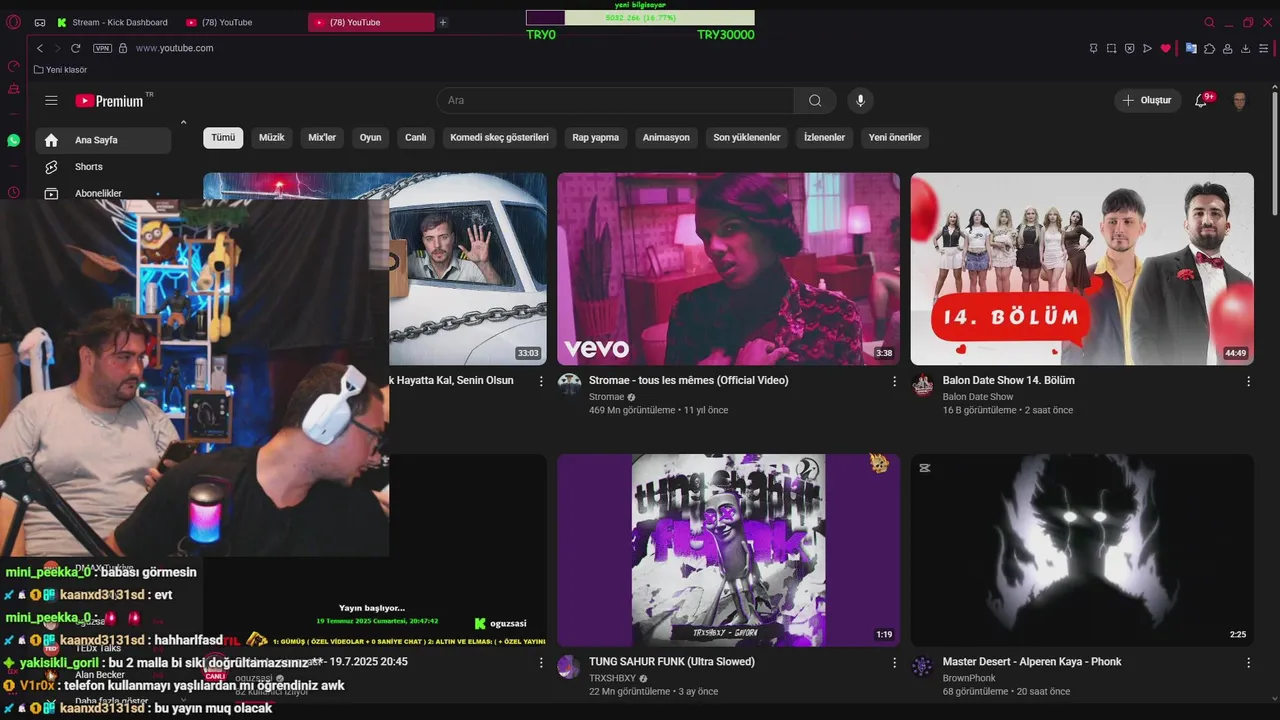Open the Opera GX main menu logo

(x=13, y=22)
